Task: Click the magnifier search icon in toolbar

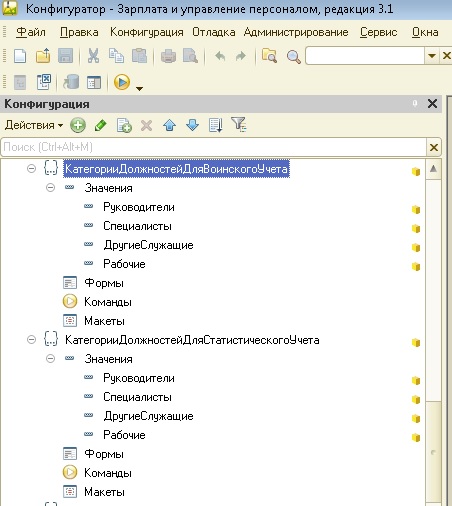Action: pos(293,56)
